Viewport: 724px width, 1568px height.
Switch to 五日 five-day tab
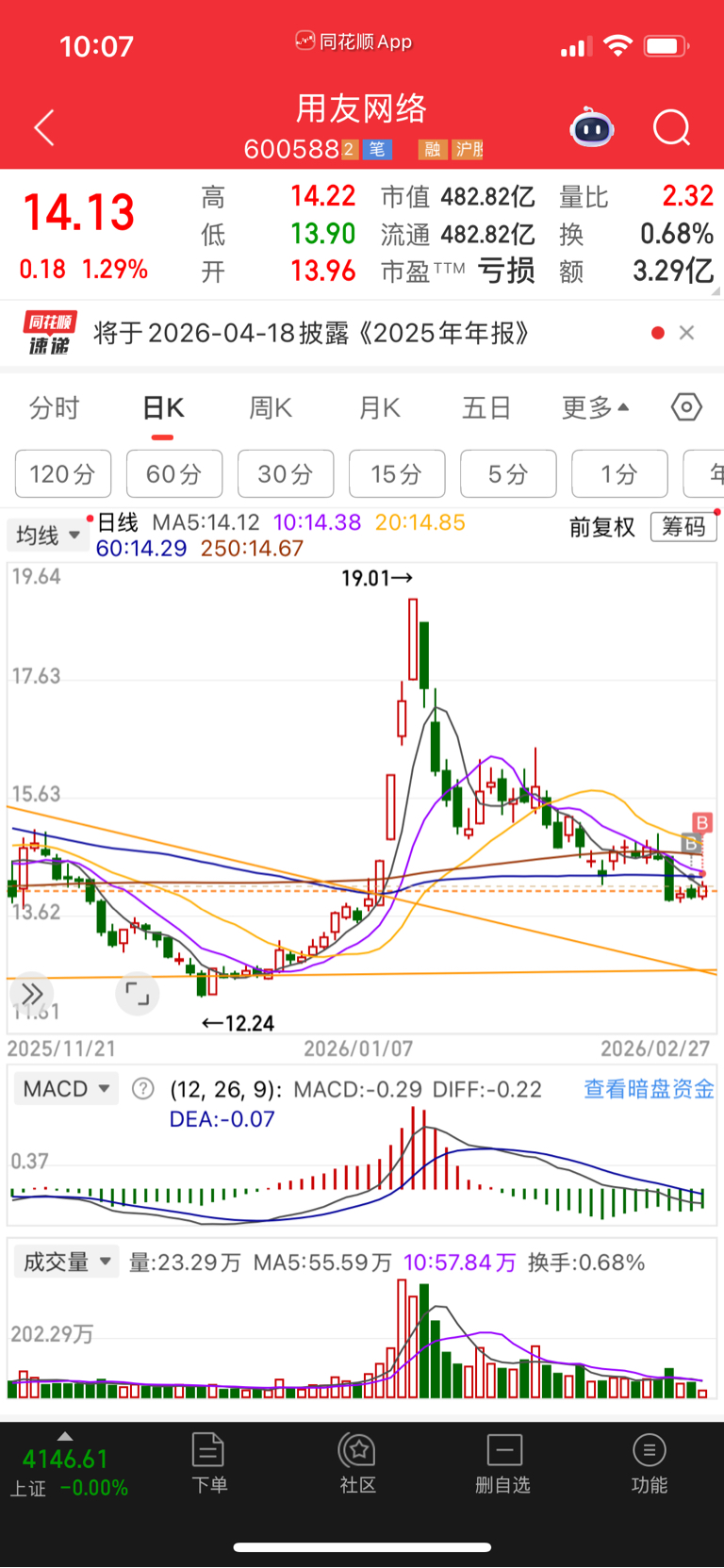click(x=486, y=408)
